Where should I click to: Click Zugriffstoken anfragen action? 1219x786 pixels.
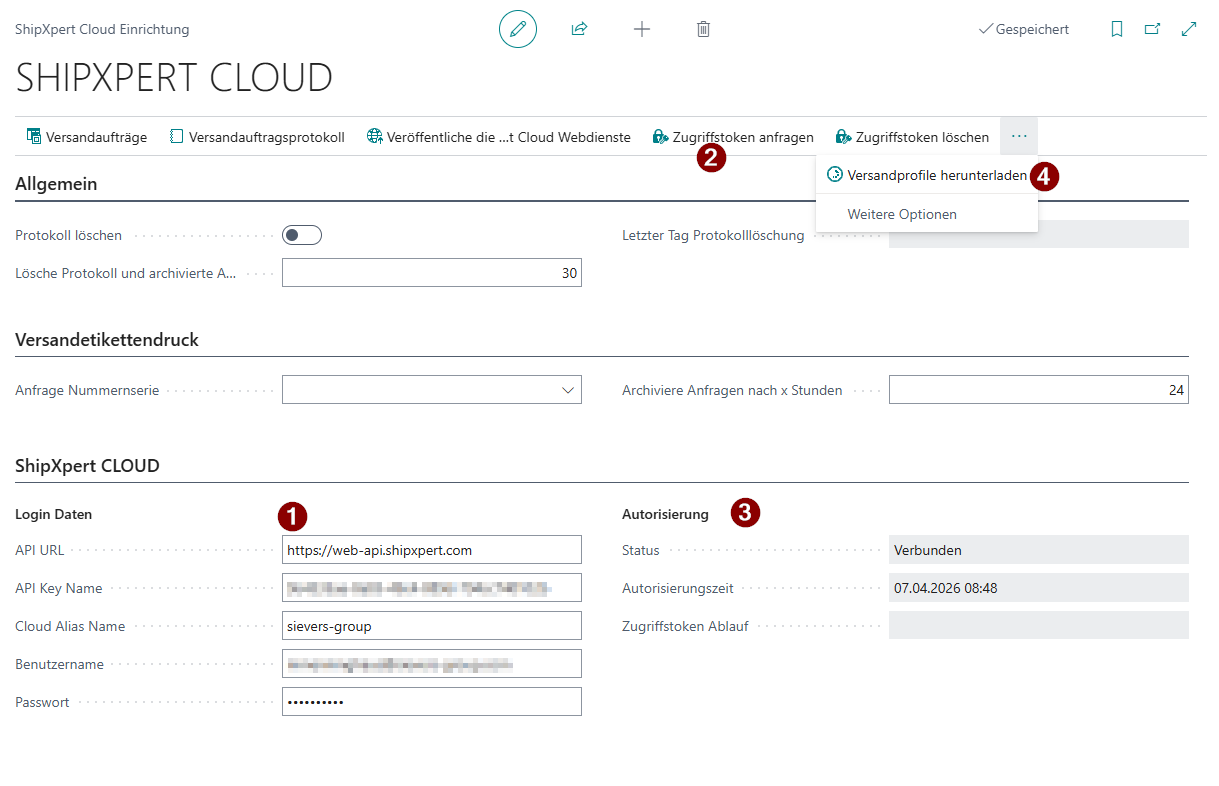click(733, 137)
